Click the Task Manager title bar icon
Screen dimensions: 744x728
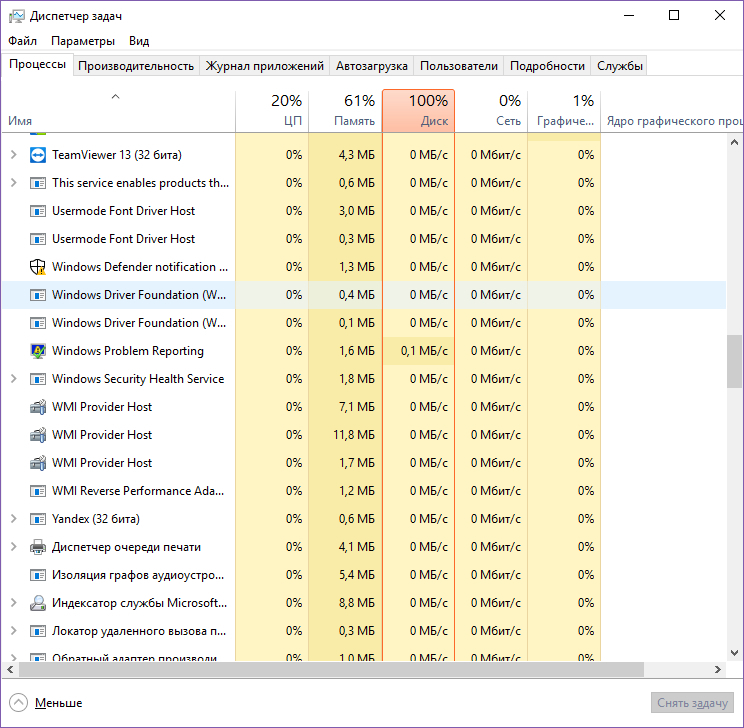pos(16,16)
